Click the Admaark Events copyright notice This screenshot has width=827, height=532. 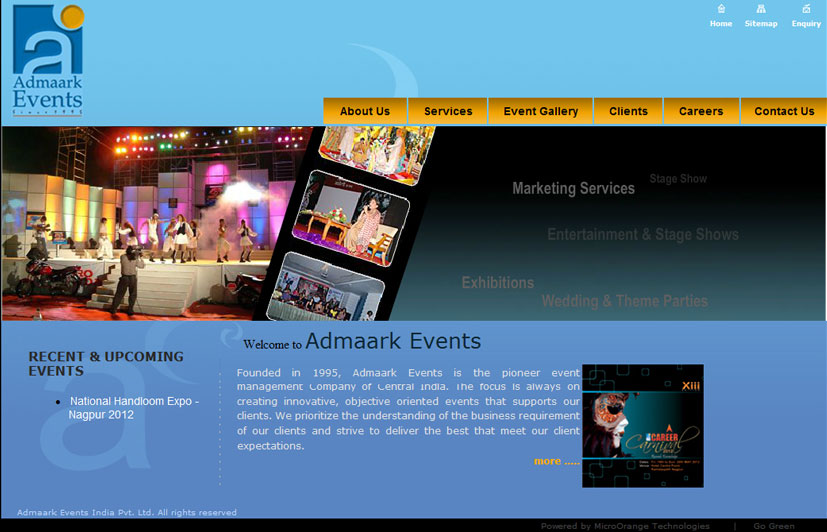(x=127, y=512)
